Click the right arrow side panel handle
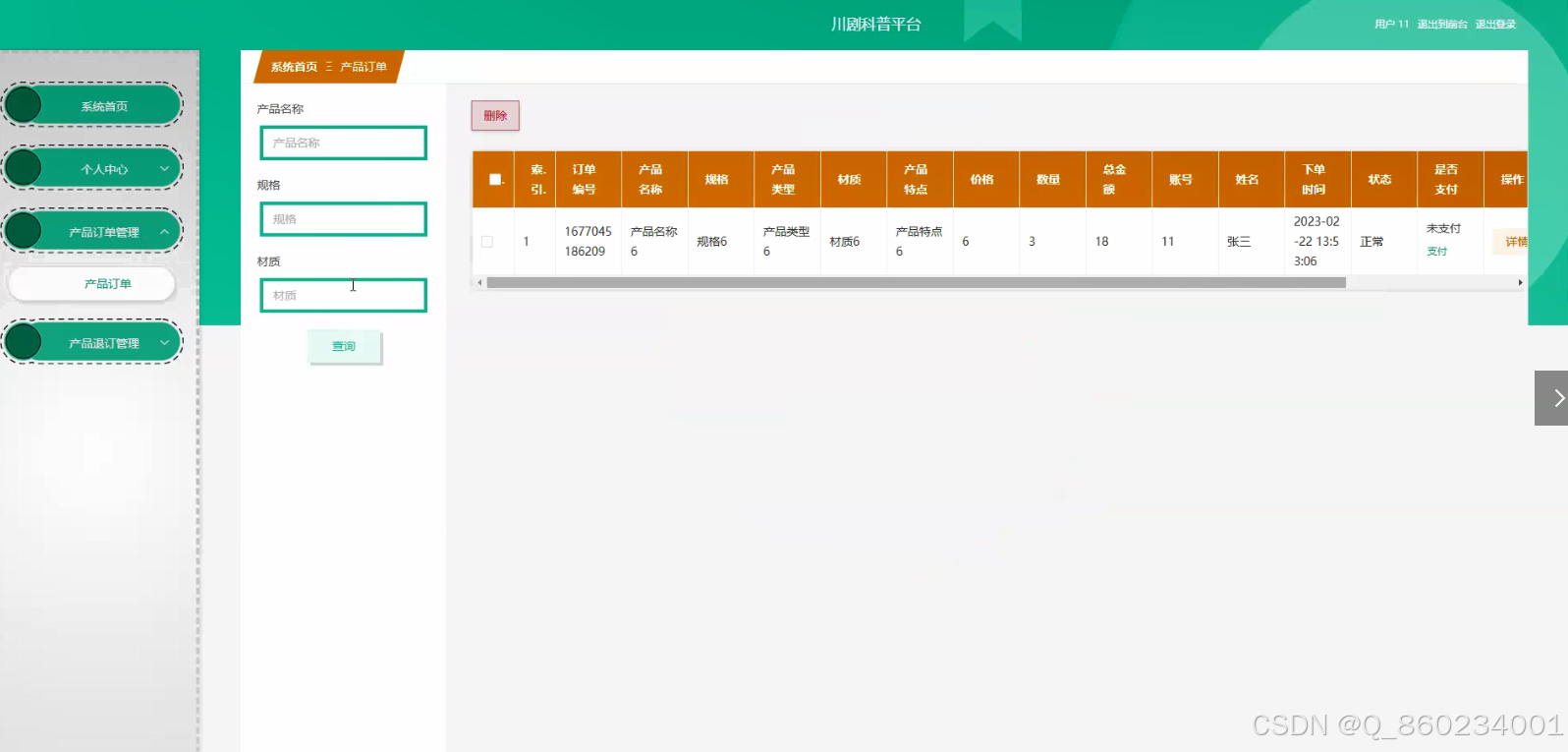Viewport: 1568px width, 752px height. pyautogui.click(x=1551, y=398)
